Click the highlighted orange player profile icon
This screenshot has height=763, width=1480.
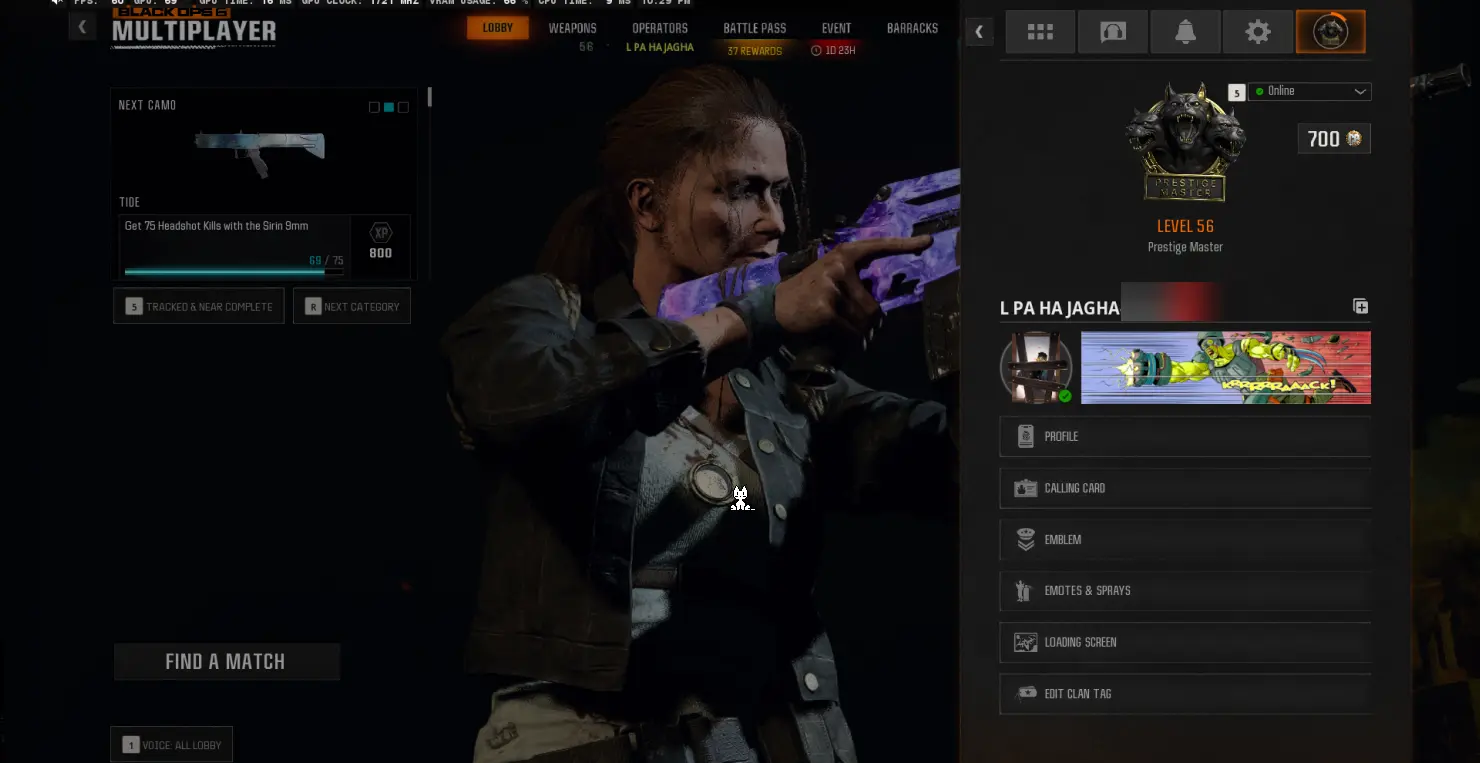[x=1330, y=32]
